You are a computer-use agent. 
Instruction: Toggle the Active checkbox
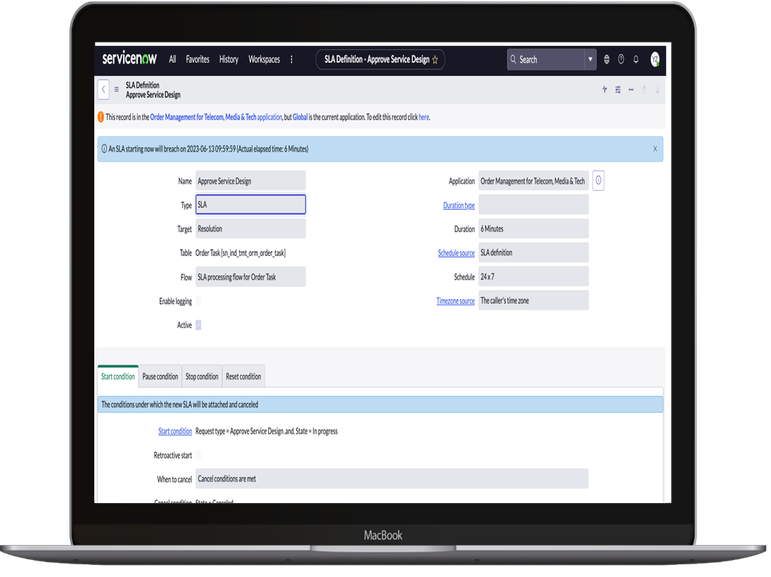click(x=199, y=325)
